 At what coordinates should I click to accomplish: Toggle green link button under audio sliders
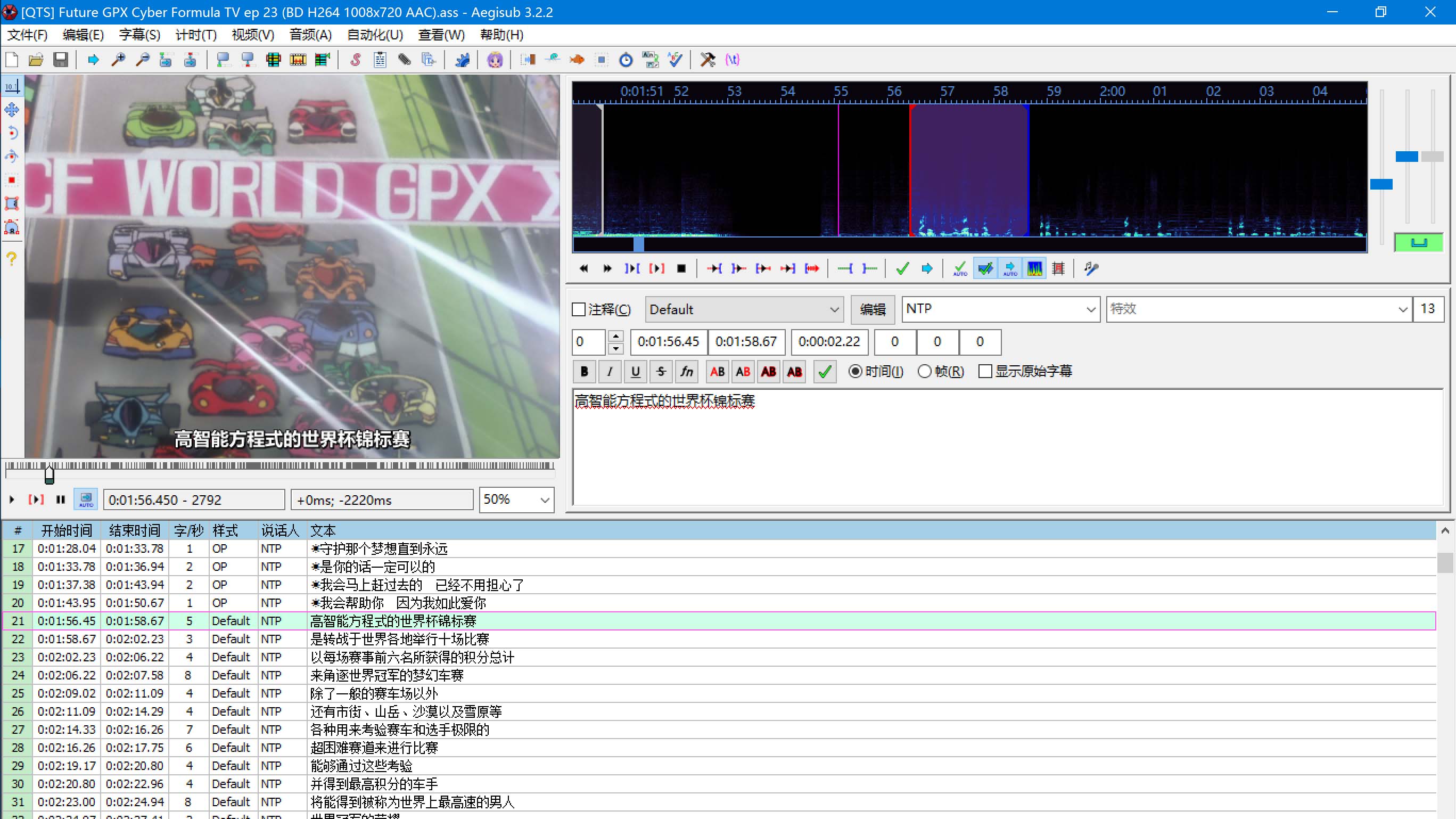pyautogui.click(x=1419, y=242)
